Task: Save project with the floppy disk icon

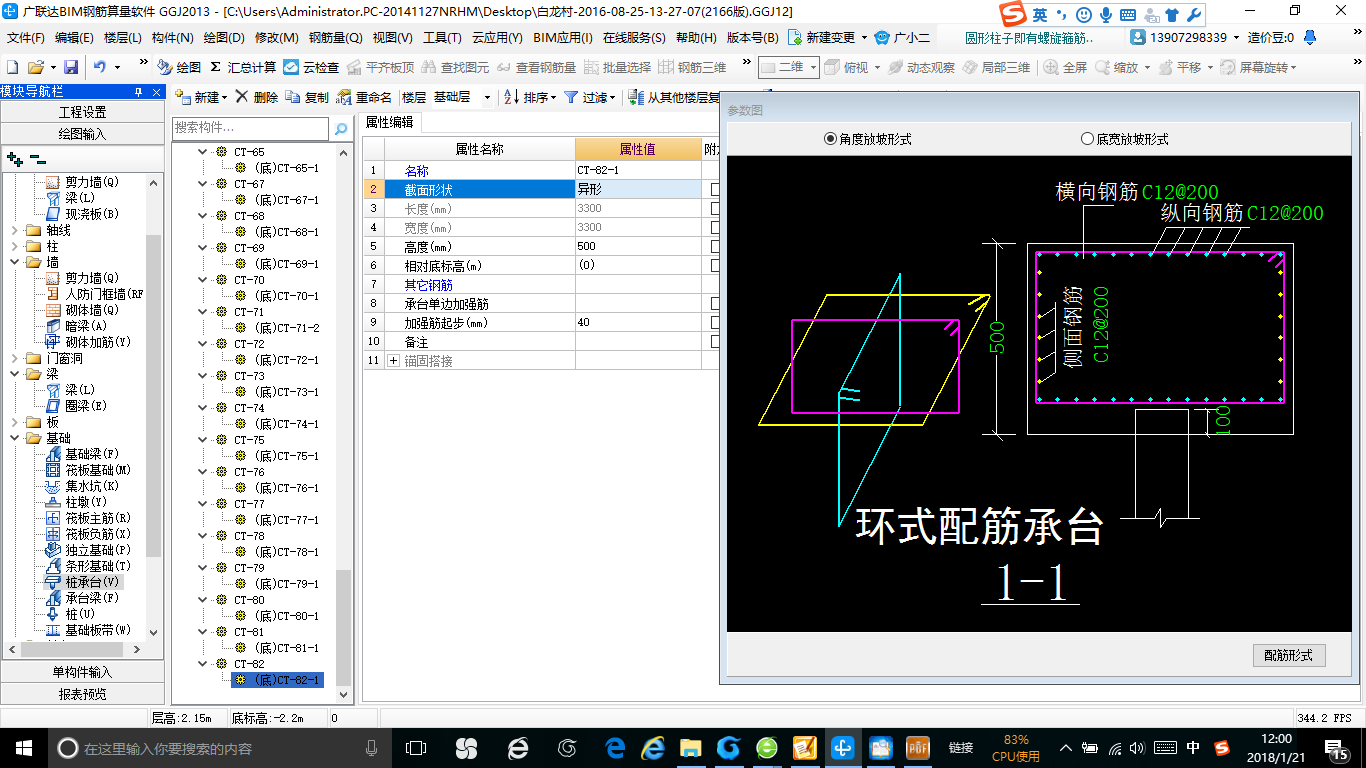Action: [x=71, y=67]
